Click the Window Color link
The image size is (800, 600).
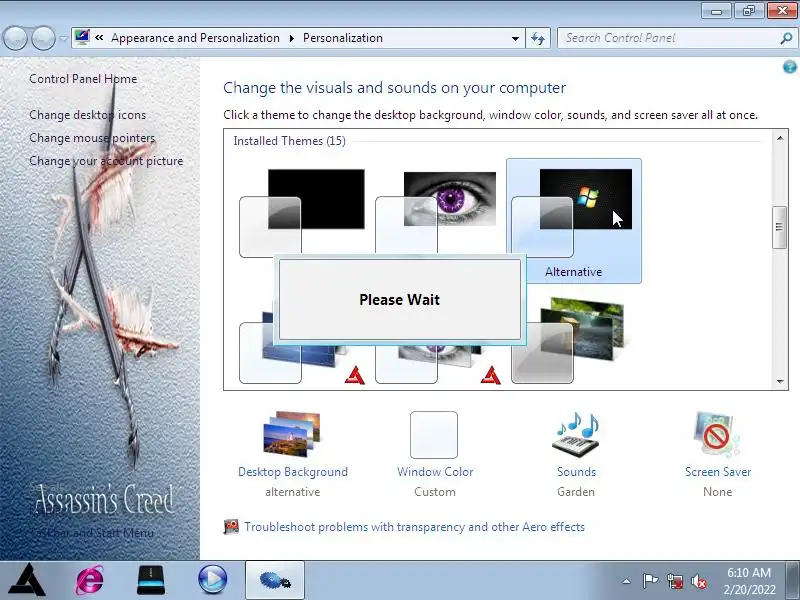pyautogui.click(x=435, y=472)
